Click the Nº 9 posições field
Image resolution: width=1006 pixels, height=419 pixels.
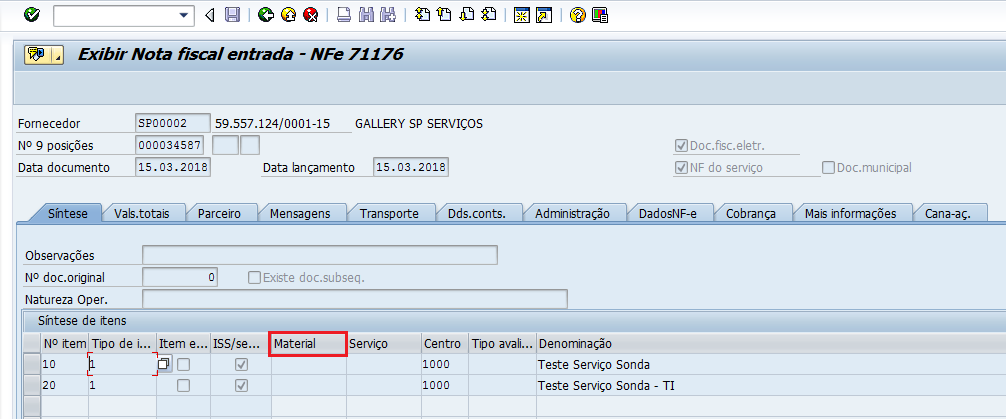(170, 145)
